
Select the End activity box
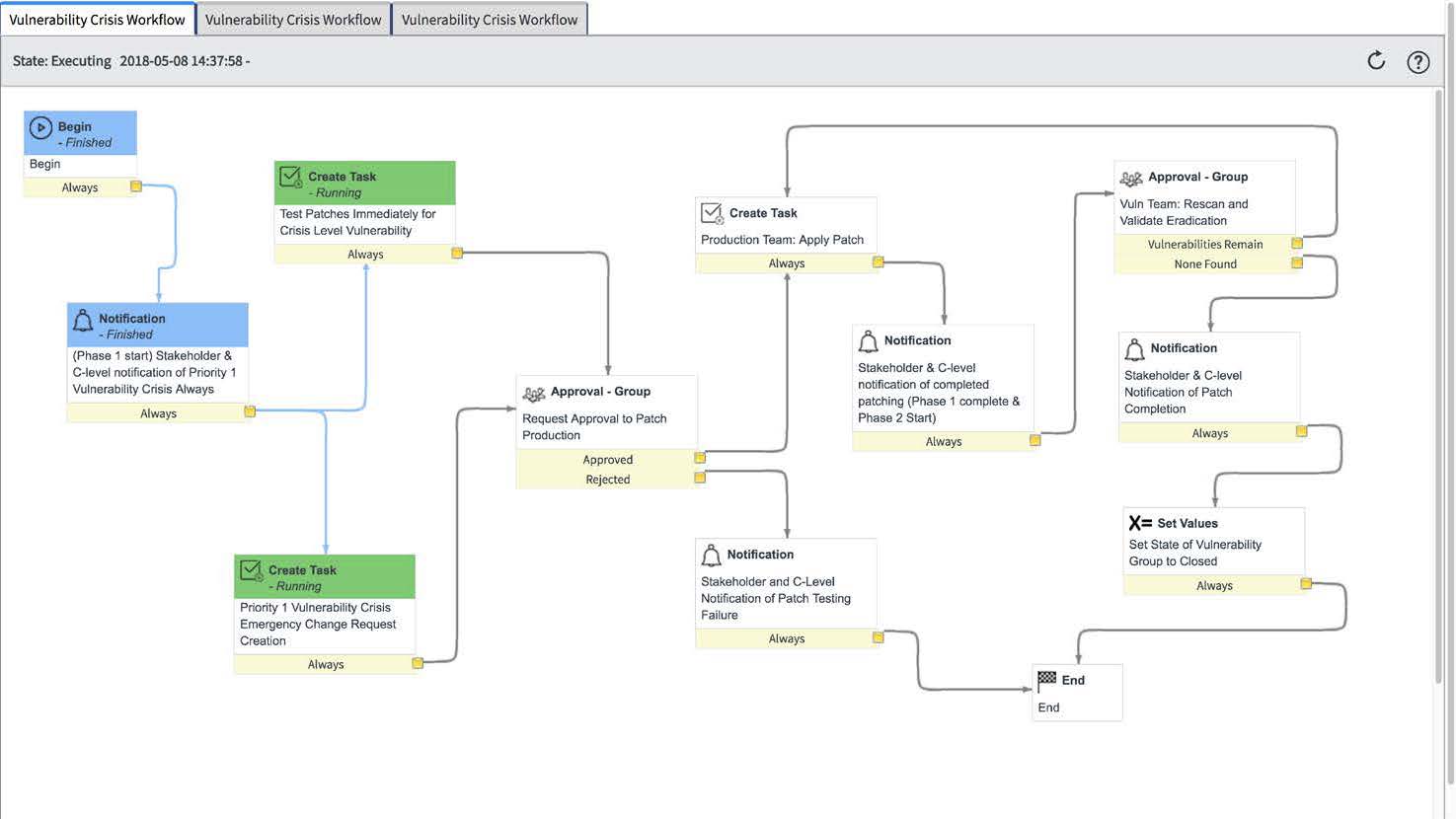[x=1077, y=692]
